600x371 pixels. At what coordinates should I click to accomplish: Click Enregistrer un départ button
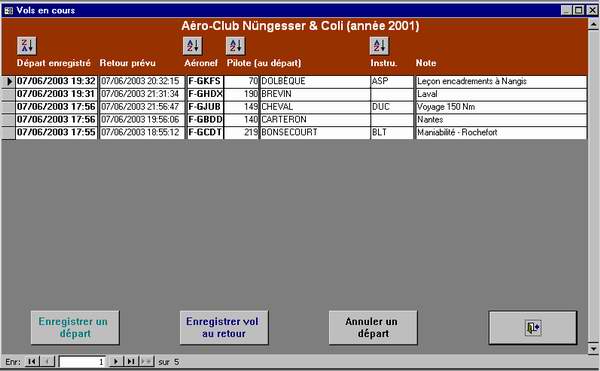75,328
